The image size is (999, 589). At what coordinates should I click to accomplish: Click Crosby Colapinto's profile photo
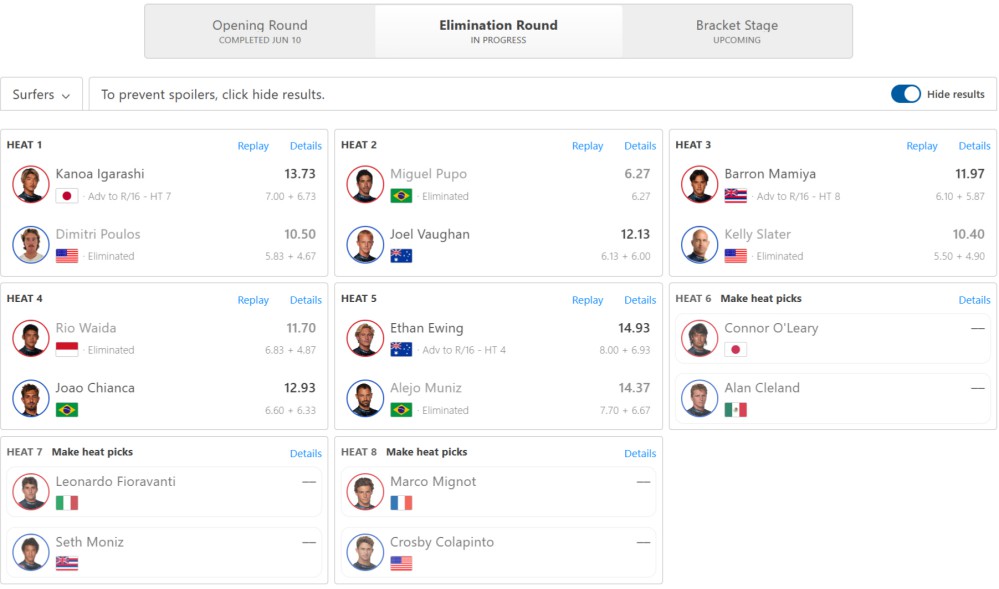[365, 552]
